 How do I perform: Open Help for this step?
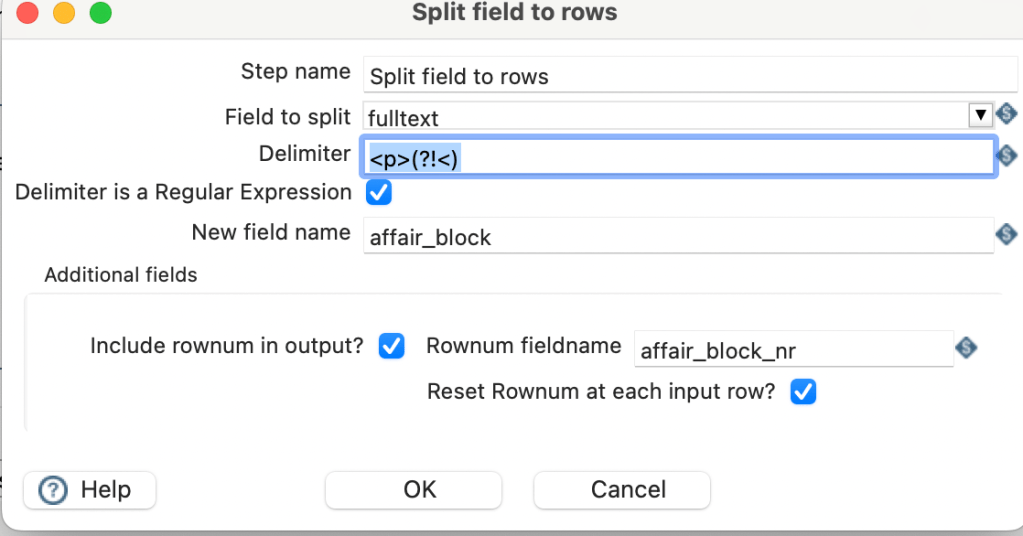pos(89,490)
